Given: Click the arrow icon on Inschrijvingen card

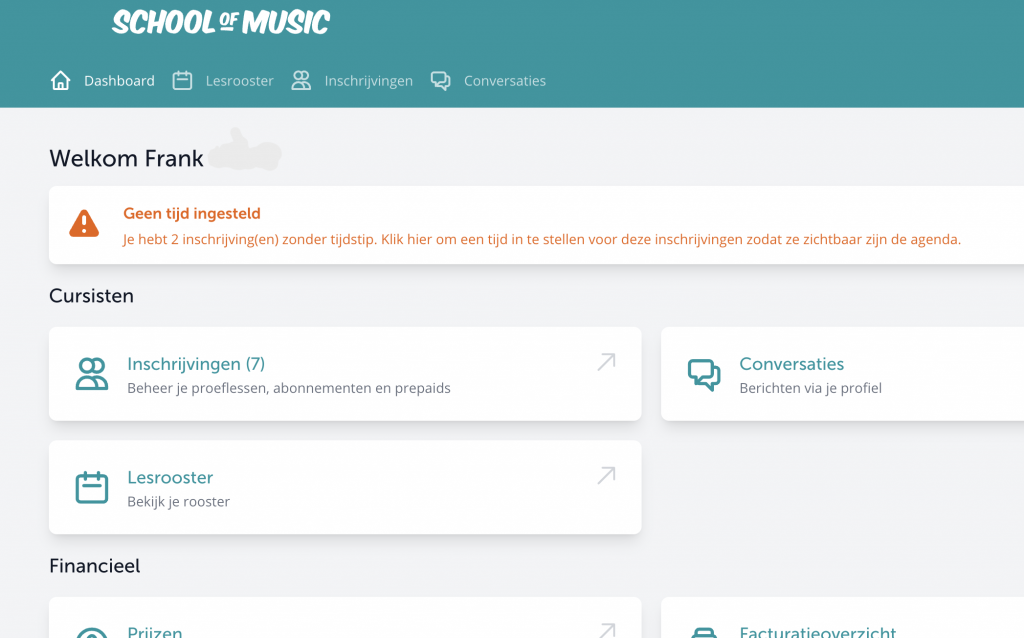Looking at the screenshot, I should [606, 362].
